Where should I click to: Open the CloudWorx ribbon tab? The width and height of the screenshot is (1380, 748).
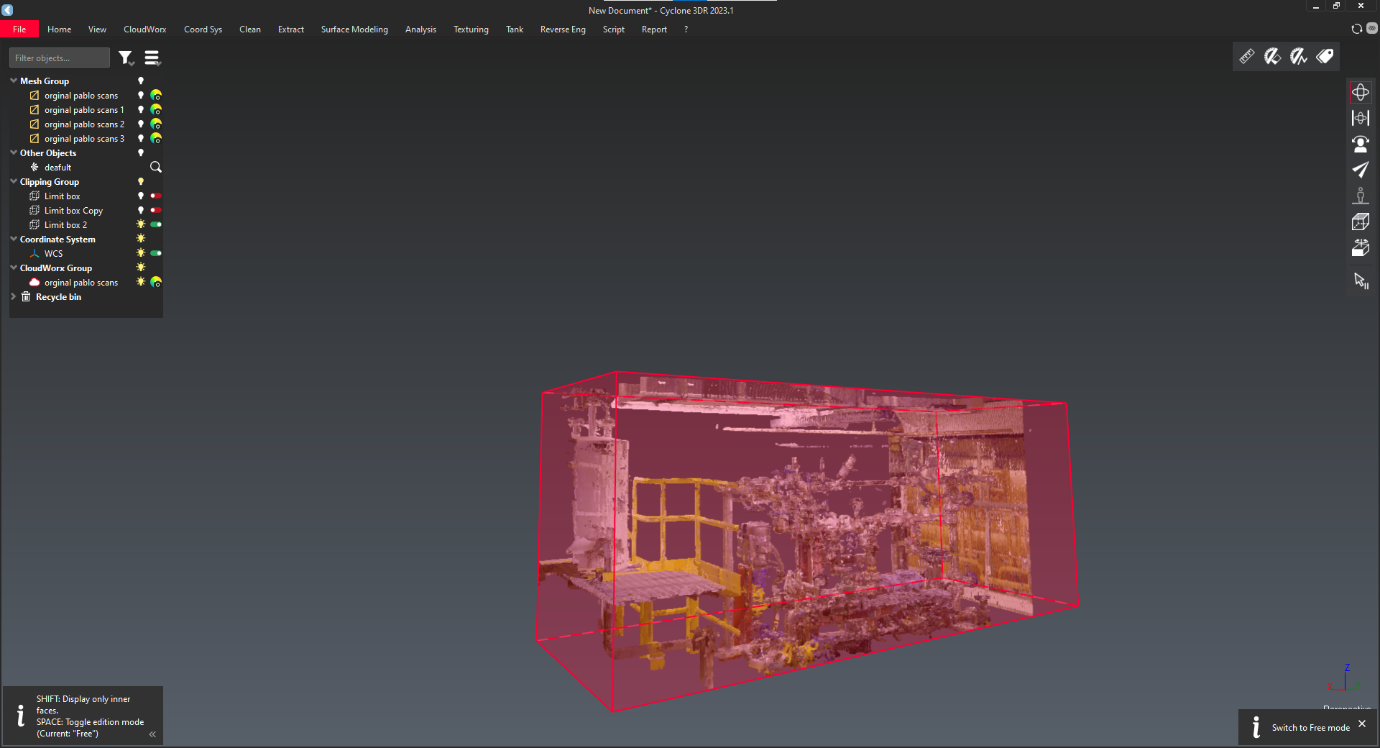coord(145,29)
